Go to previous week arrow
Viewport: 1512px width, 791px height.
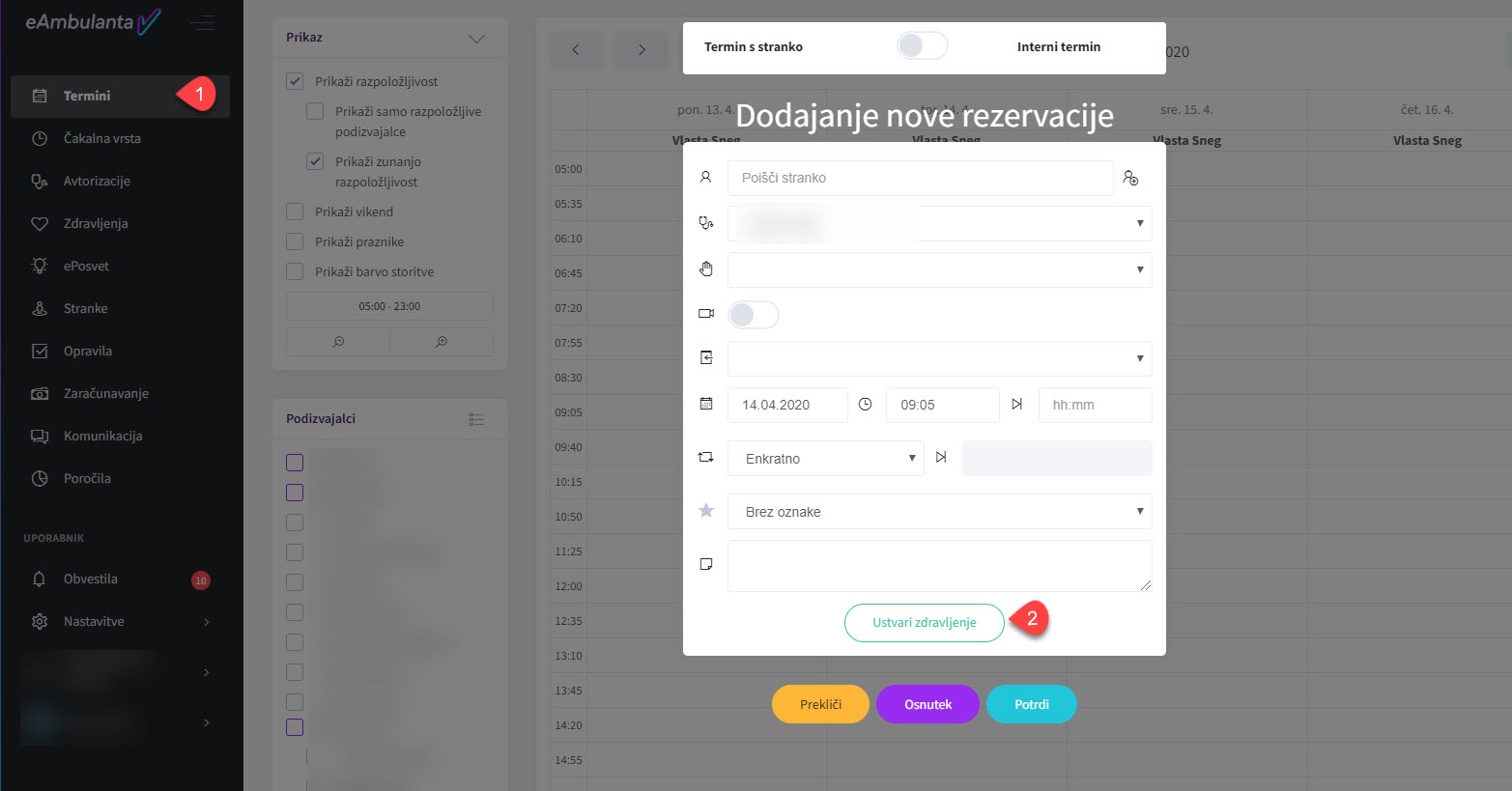[576, 50]
